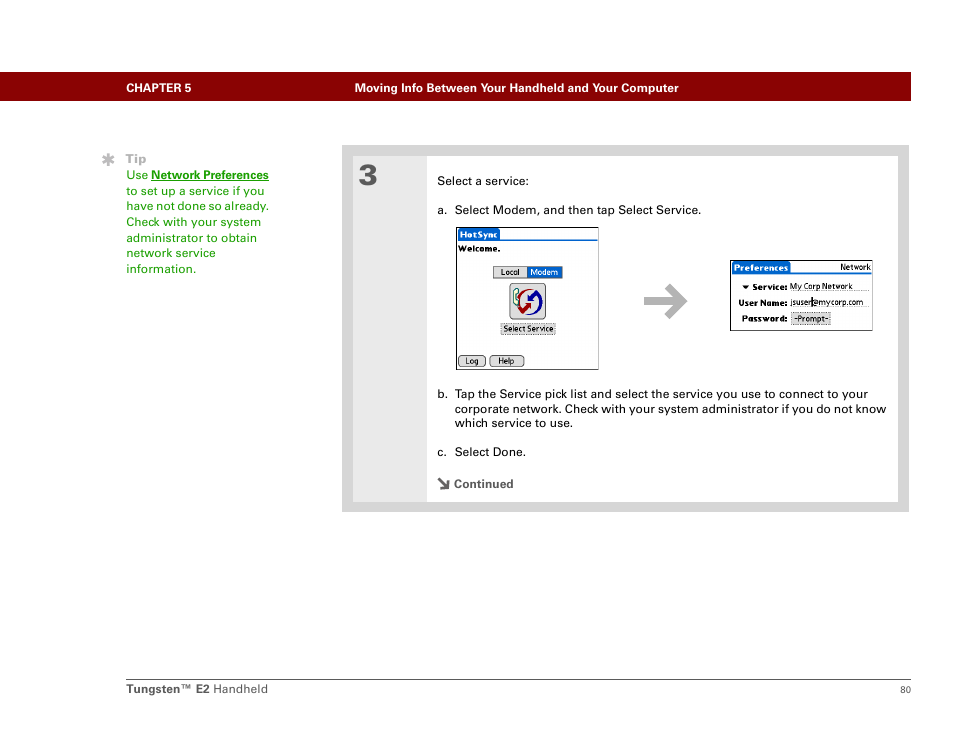954x738 pixels.
Task: Open the Service pick list arrow in Preferences
Action: 745,287
